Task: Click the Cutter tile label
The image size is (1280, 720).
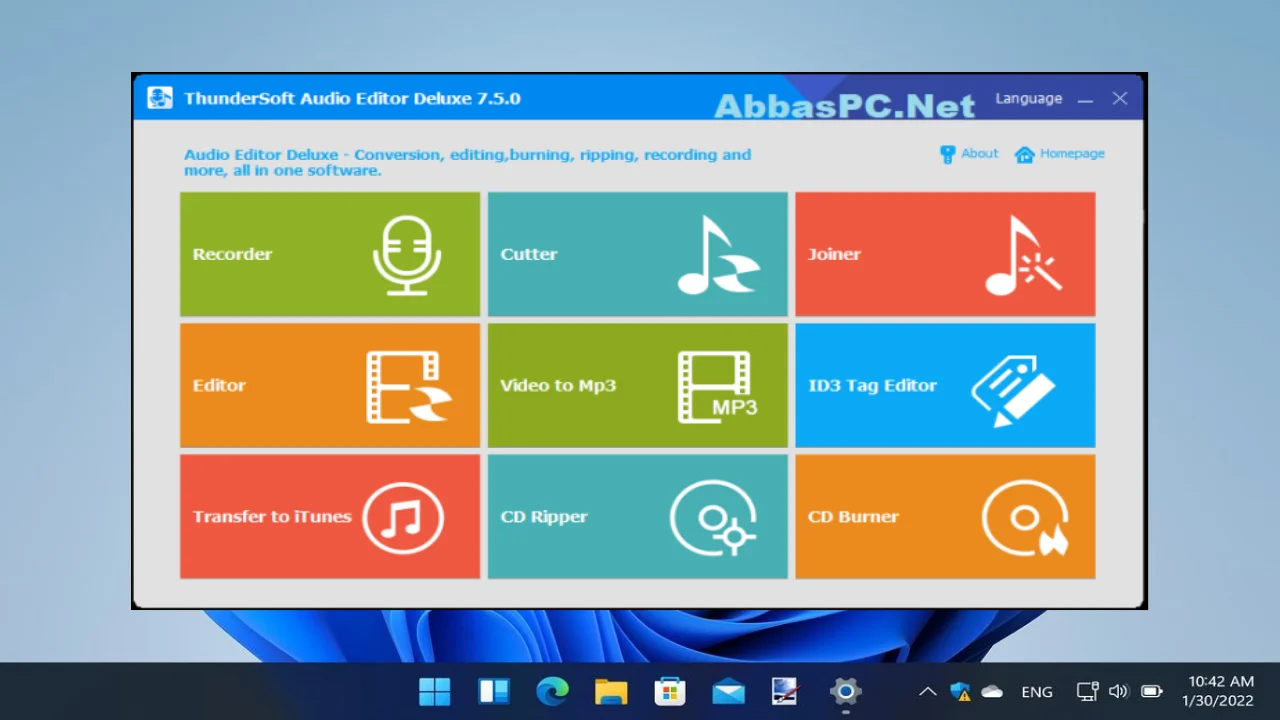Action: [x=529, y=254]
